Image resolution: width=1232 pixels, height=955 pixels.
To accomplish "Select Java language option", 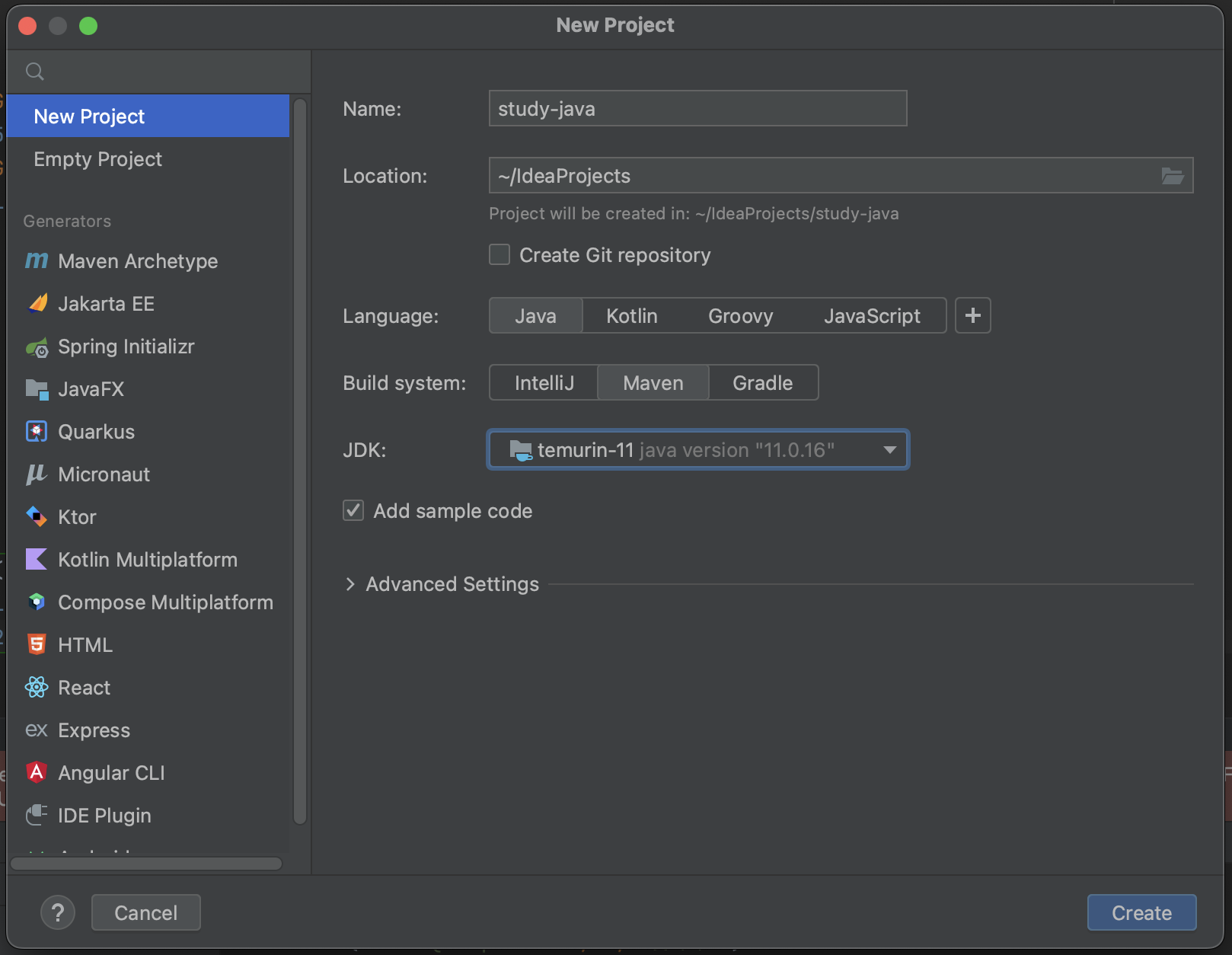I will (536, 315).
